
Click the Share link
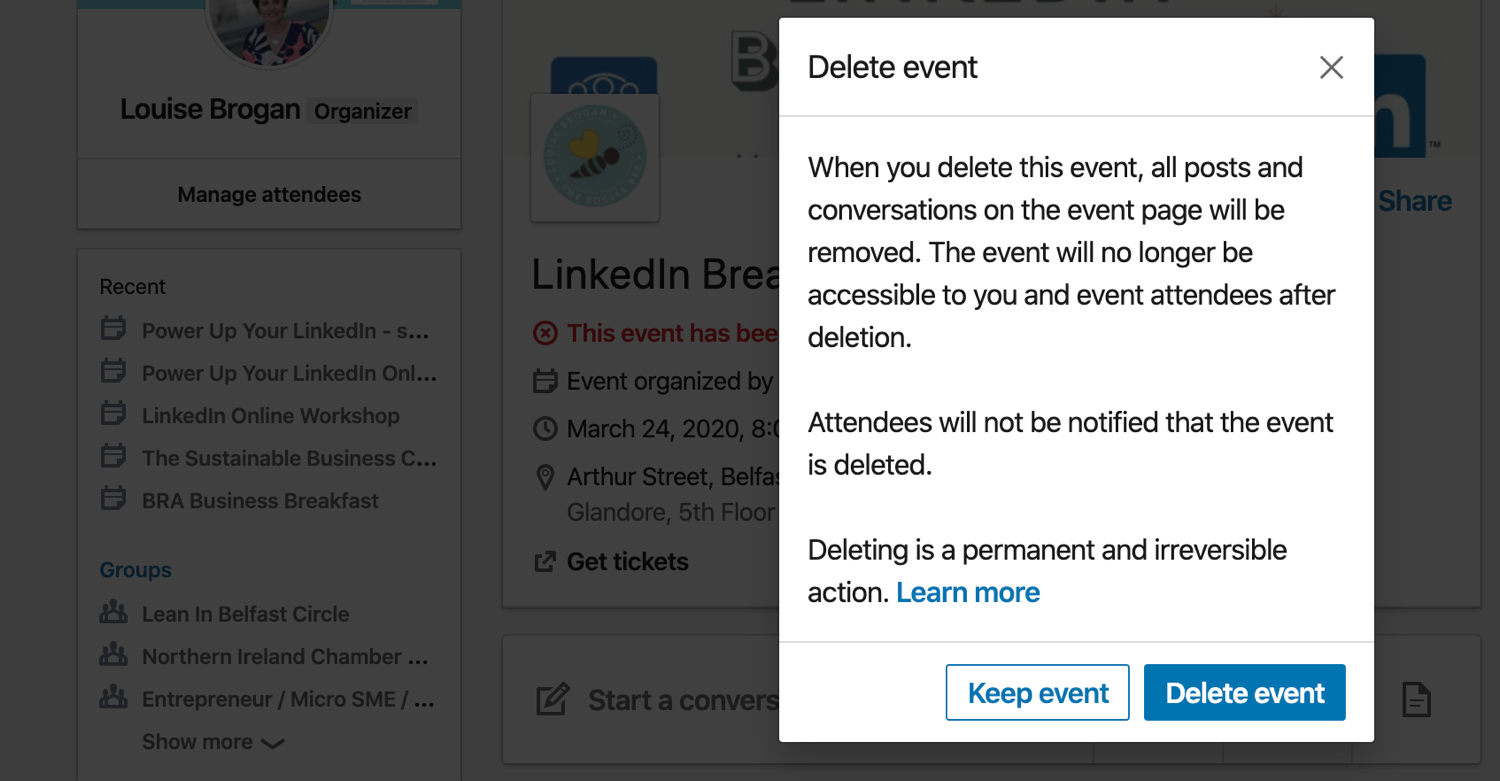point(1415,201)
